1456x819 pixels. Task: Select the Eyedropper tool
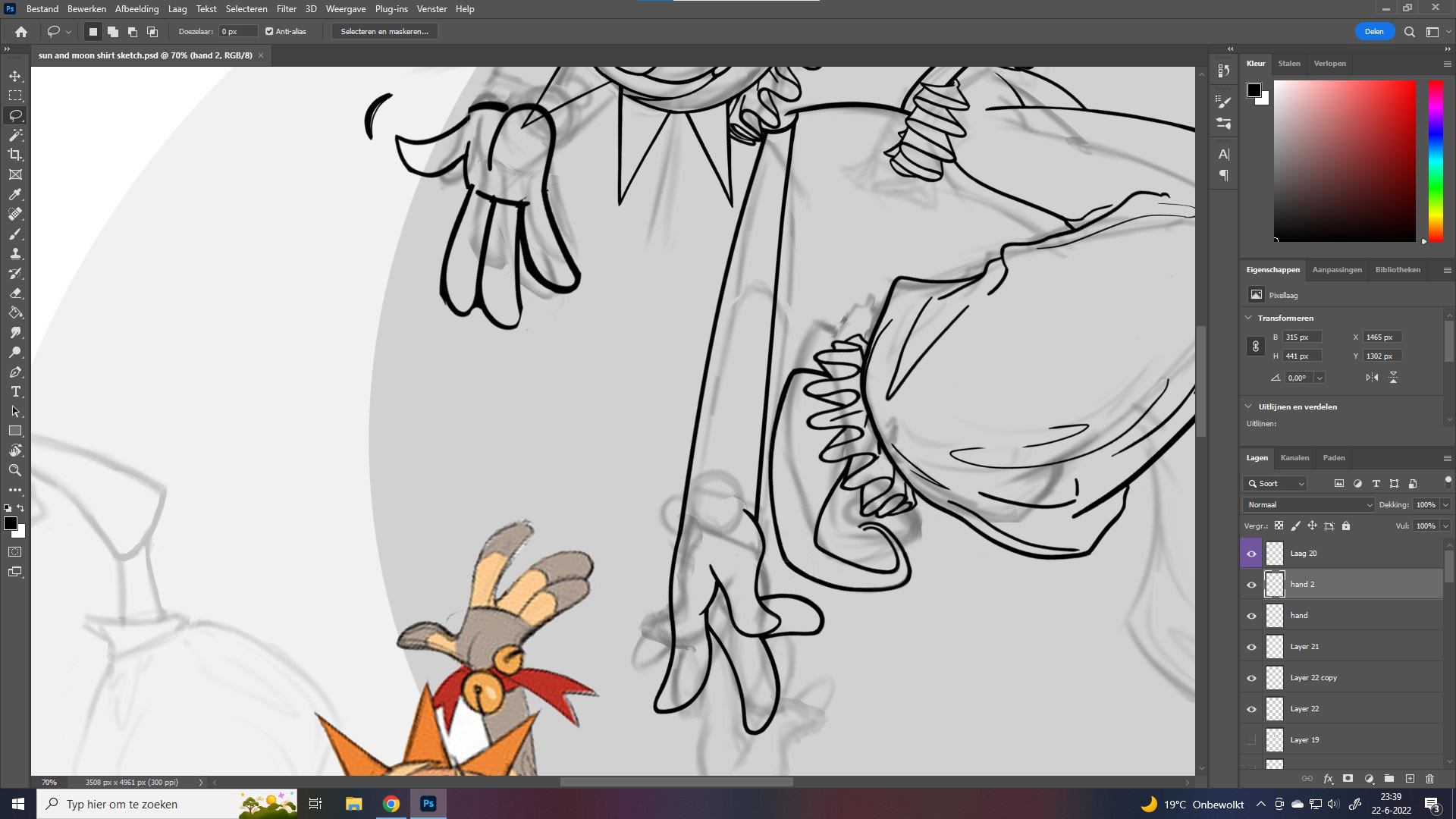[15, 194]
